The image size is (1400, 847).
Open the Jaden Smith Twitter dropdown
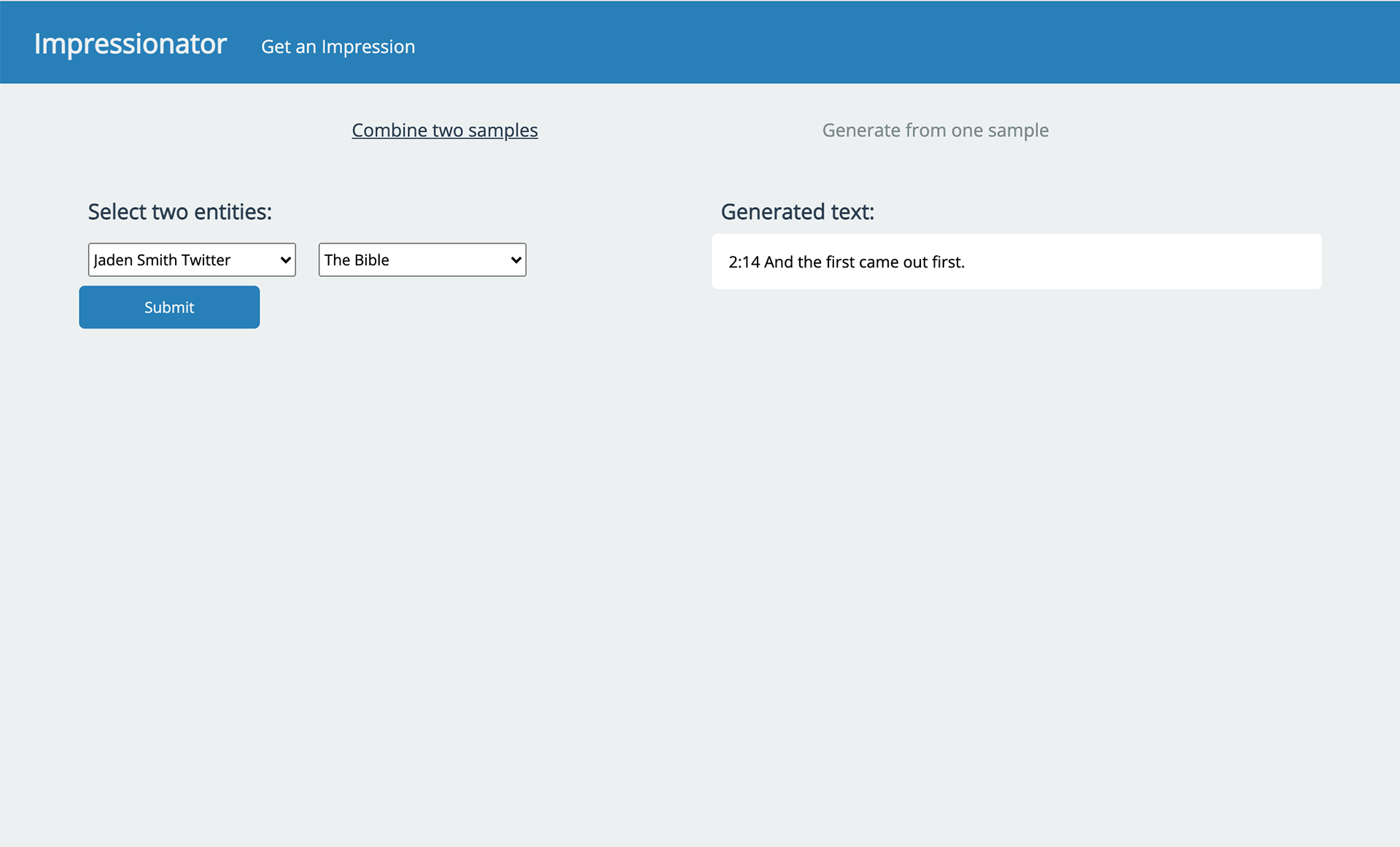(x=191, y=260)
